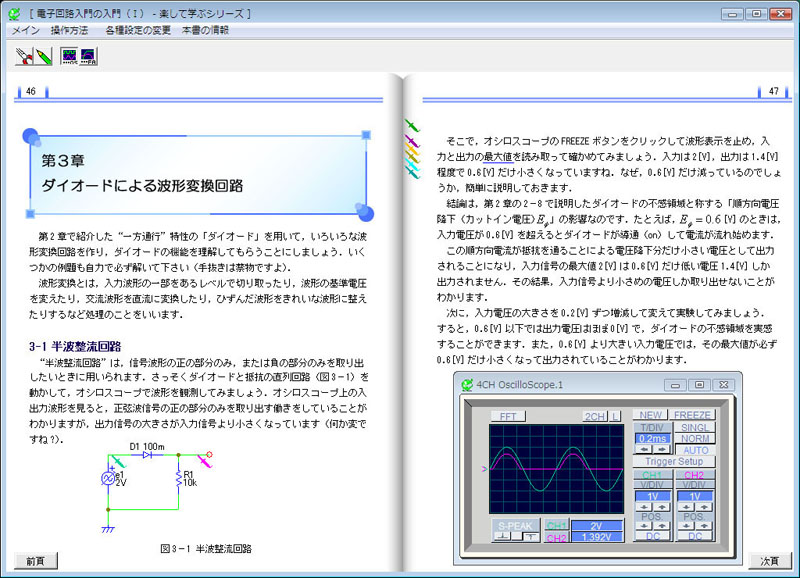Lower CH2 V/DIV with down arrow
The image size is (800, 578).
687,507
